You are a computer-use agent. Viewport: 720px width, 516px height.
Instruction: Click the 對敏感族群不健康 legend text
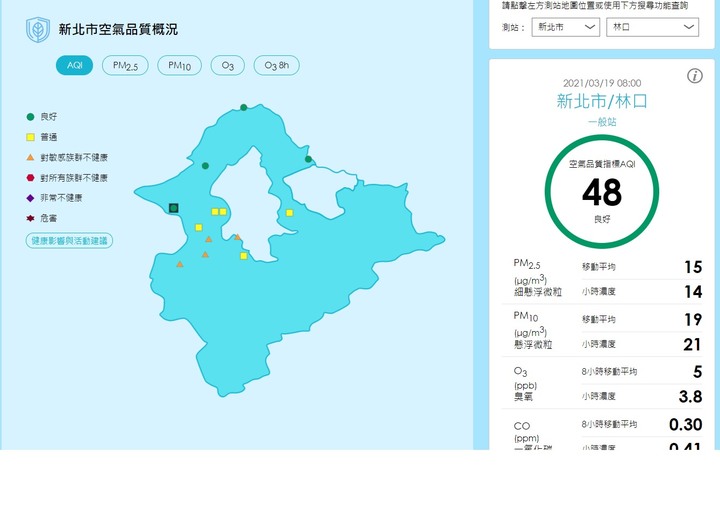[74, 157]
